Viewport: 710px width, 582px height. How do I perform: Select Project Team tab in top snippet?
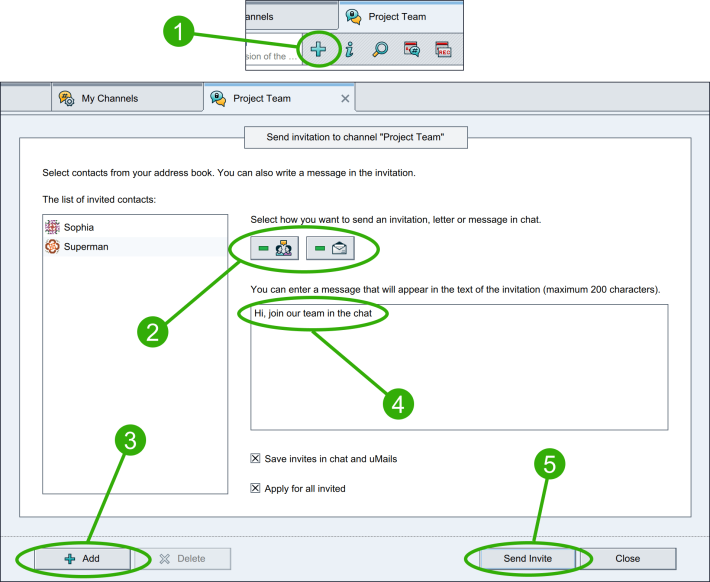401,17
